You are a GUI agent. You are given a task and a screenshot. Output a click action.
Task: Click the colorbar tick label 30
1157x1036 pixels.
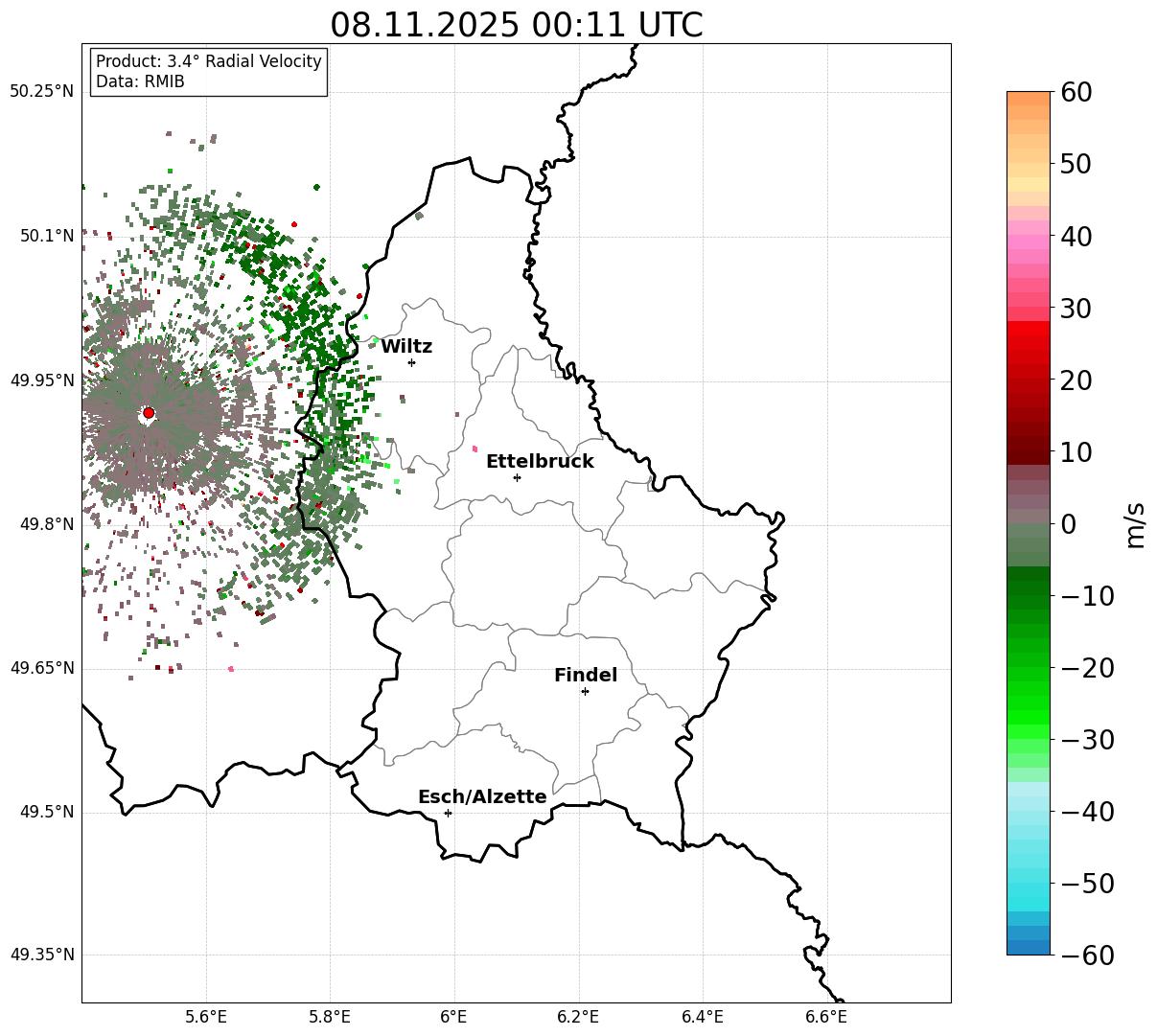point(1076,309)
